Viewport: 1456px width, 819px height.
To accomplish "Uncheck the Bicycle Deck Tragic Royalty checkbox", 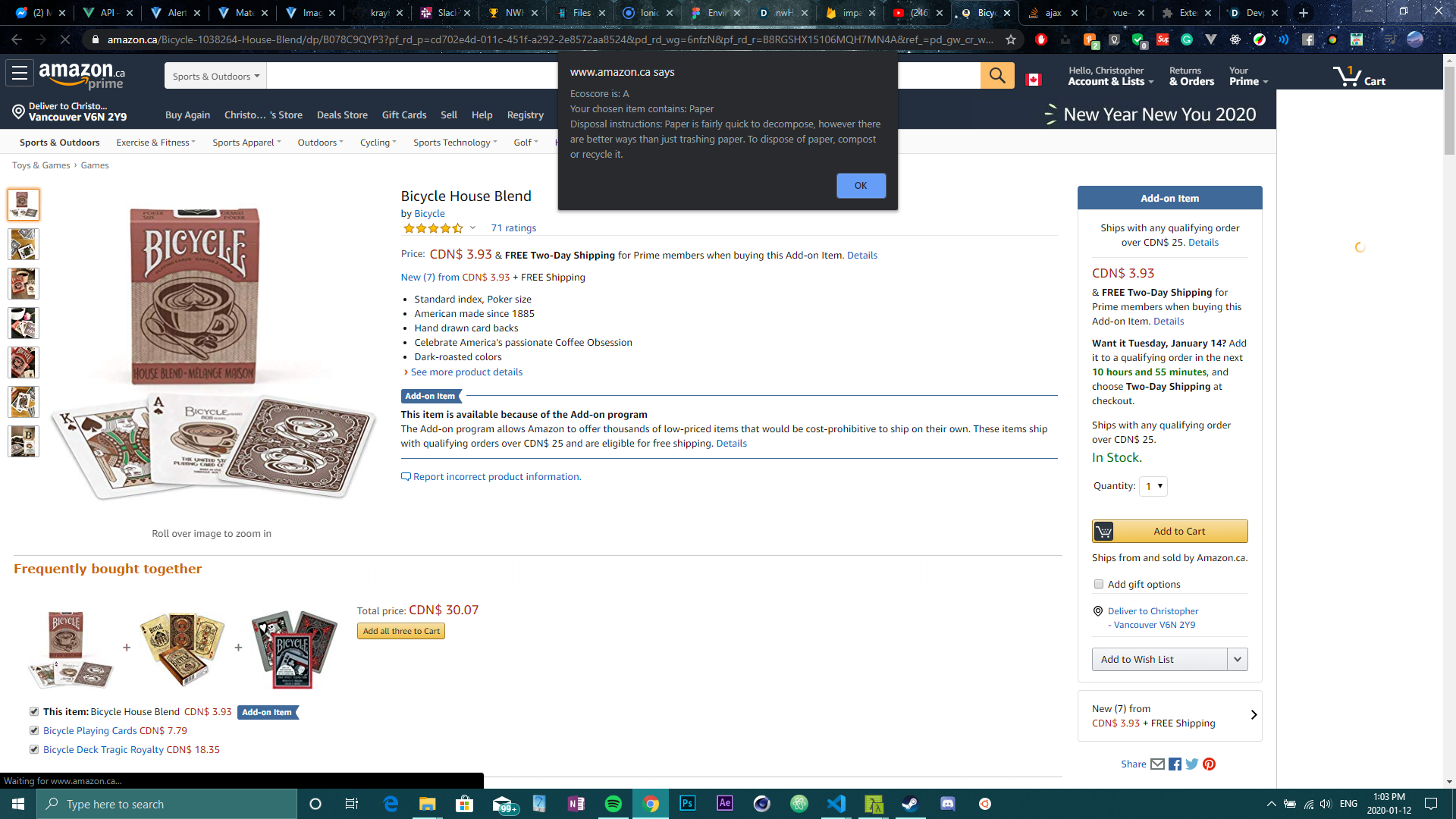I will (34, 749).
